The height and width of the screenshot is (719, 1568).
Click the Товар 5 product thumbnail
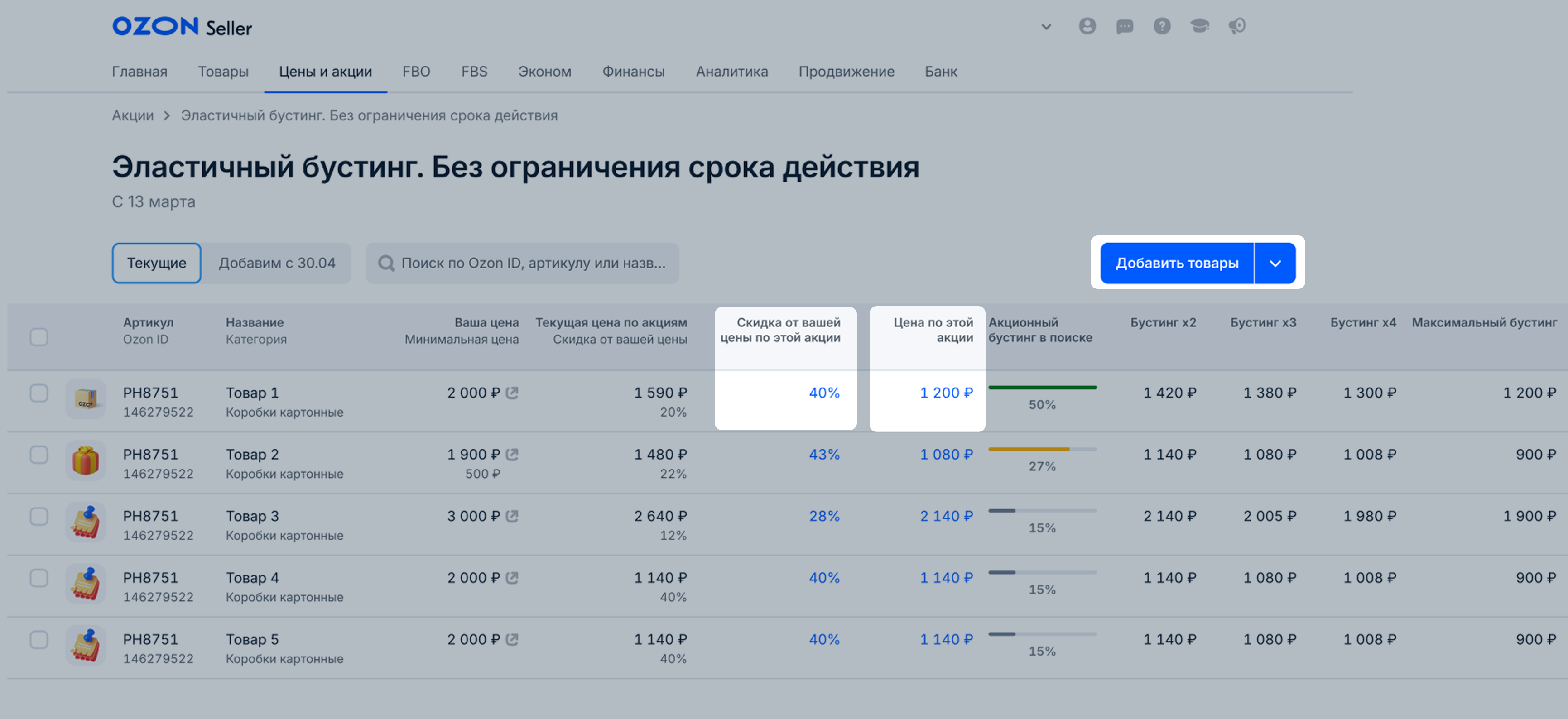[x=86, y=645]
